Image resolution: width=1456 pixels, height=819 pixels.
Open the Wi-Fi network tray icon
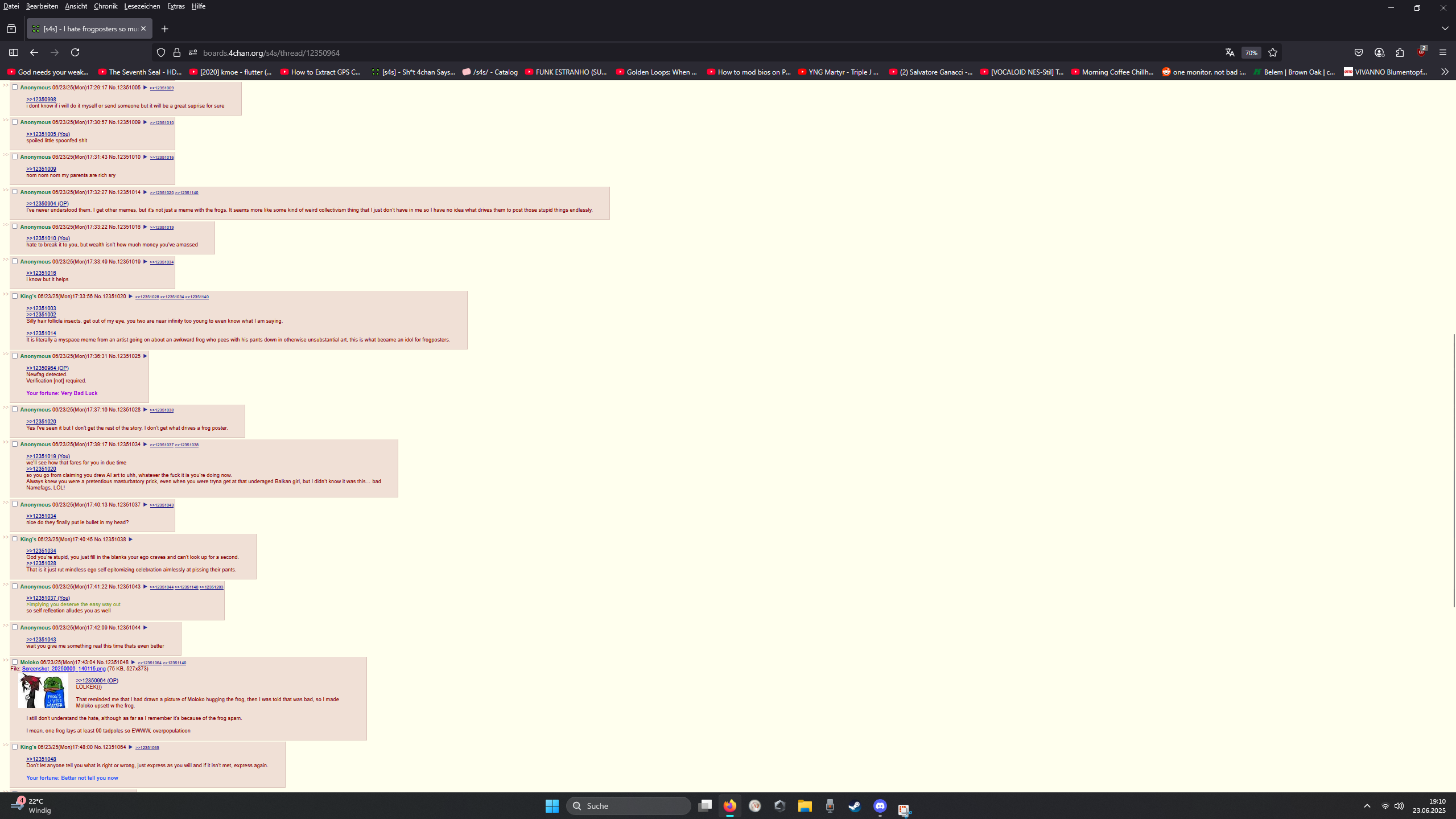(x=1385, y=806)
